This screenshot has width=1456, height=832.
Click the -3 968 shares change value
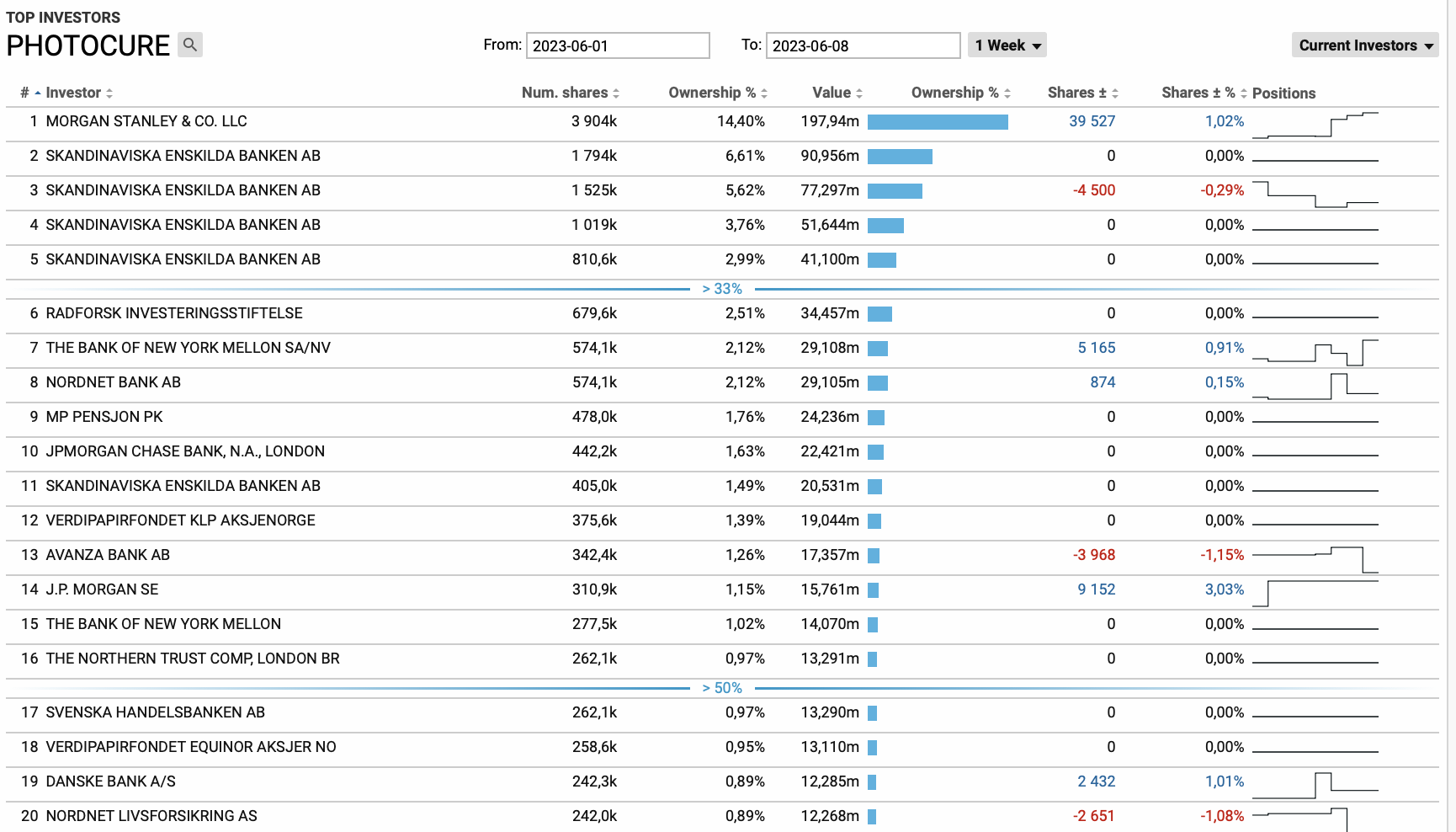pyautogui.click(x=1094, y=555)
